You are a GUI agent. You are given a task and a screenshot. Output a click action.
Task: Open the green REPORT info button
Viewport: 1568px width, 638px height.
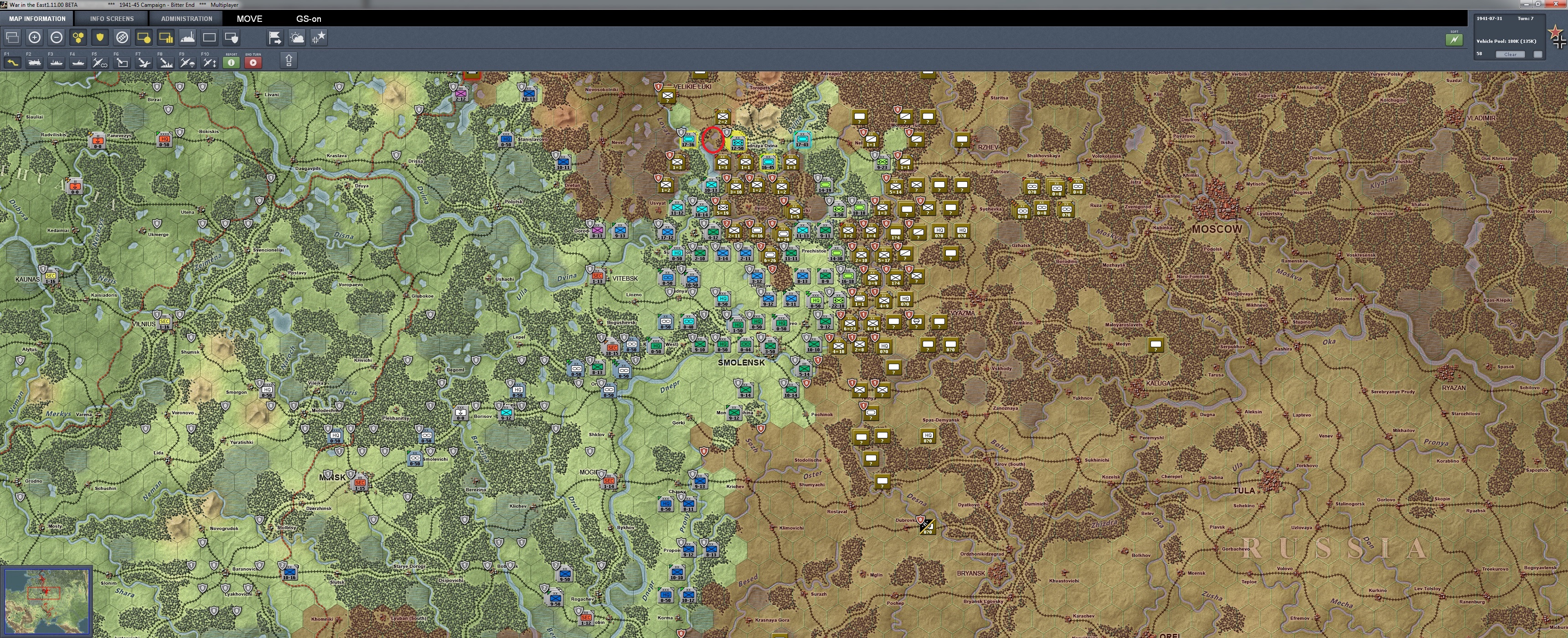coord(231,62)
